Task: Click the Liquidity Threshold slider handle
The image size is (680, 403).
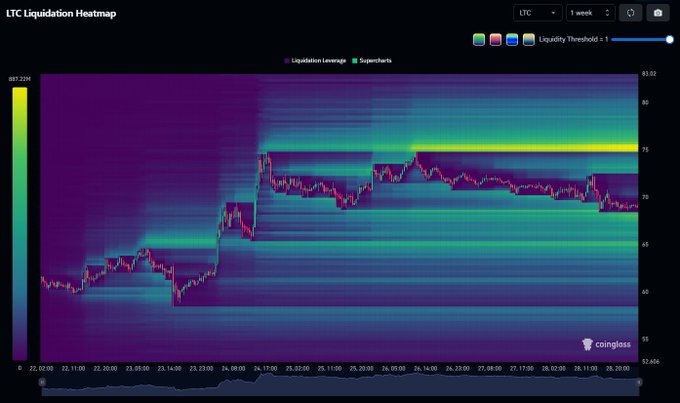Action: pyautogui.click(x=670, y=39)
